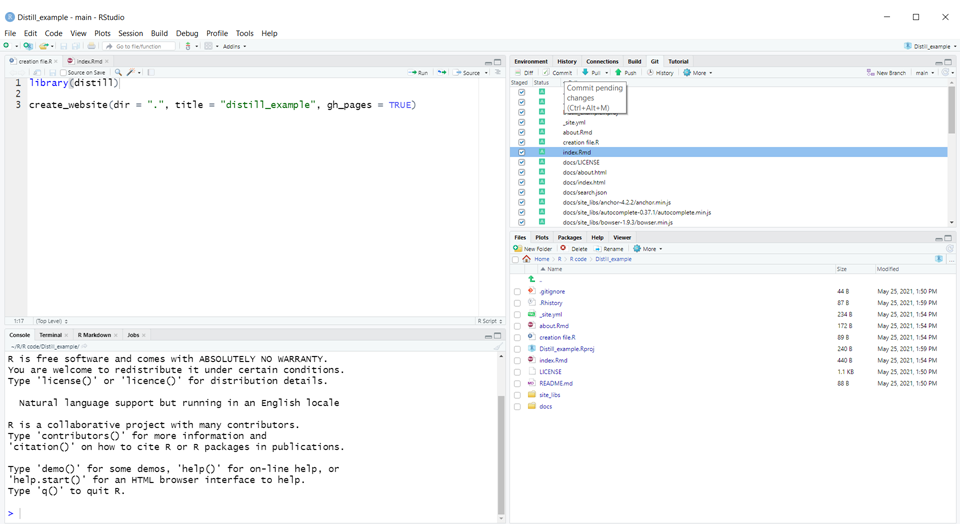Image resolution: width=960 pixels, height=524 pixels.
Task: Open the Distill_example project dropdown
Action: pyautogui.click(x=930, y=47)
